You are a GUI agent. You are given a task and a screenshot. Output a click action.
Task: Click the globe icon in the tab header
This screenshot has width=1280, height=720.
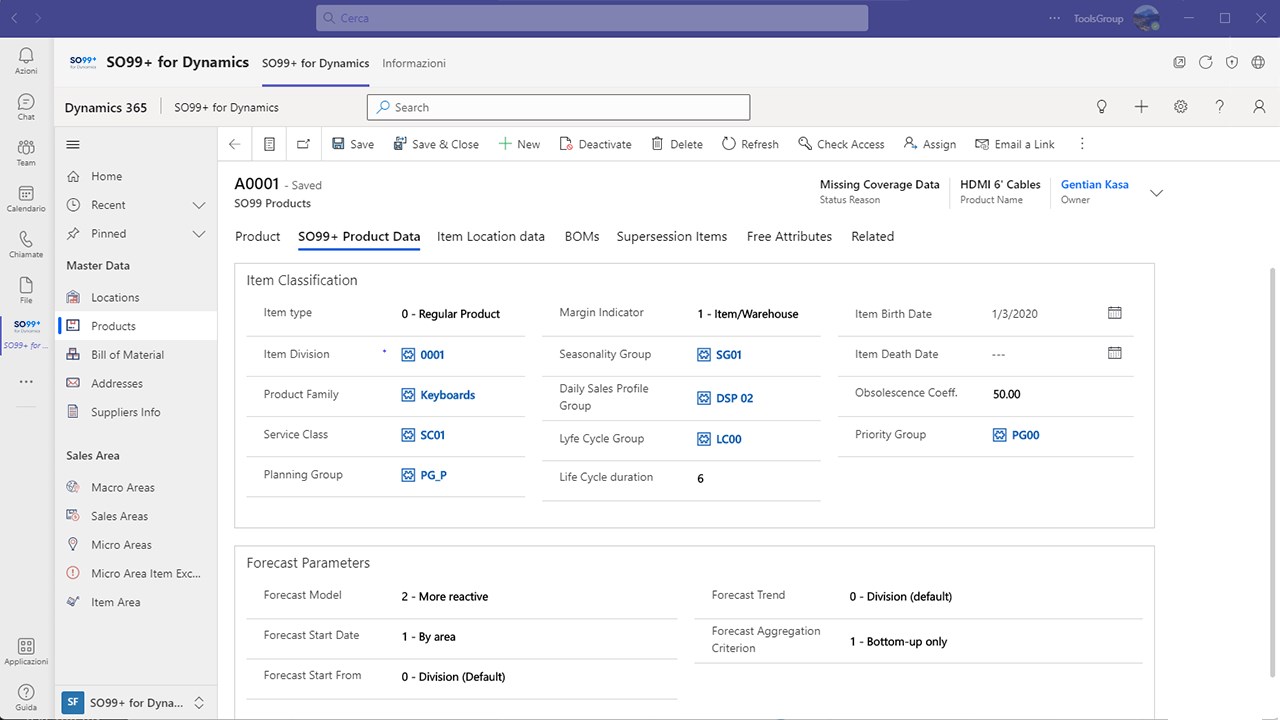pos(1258,62)
